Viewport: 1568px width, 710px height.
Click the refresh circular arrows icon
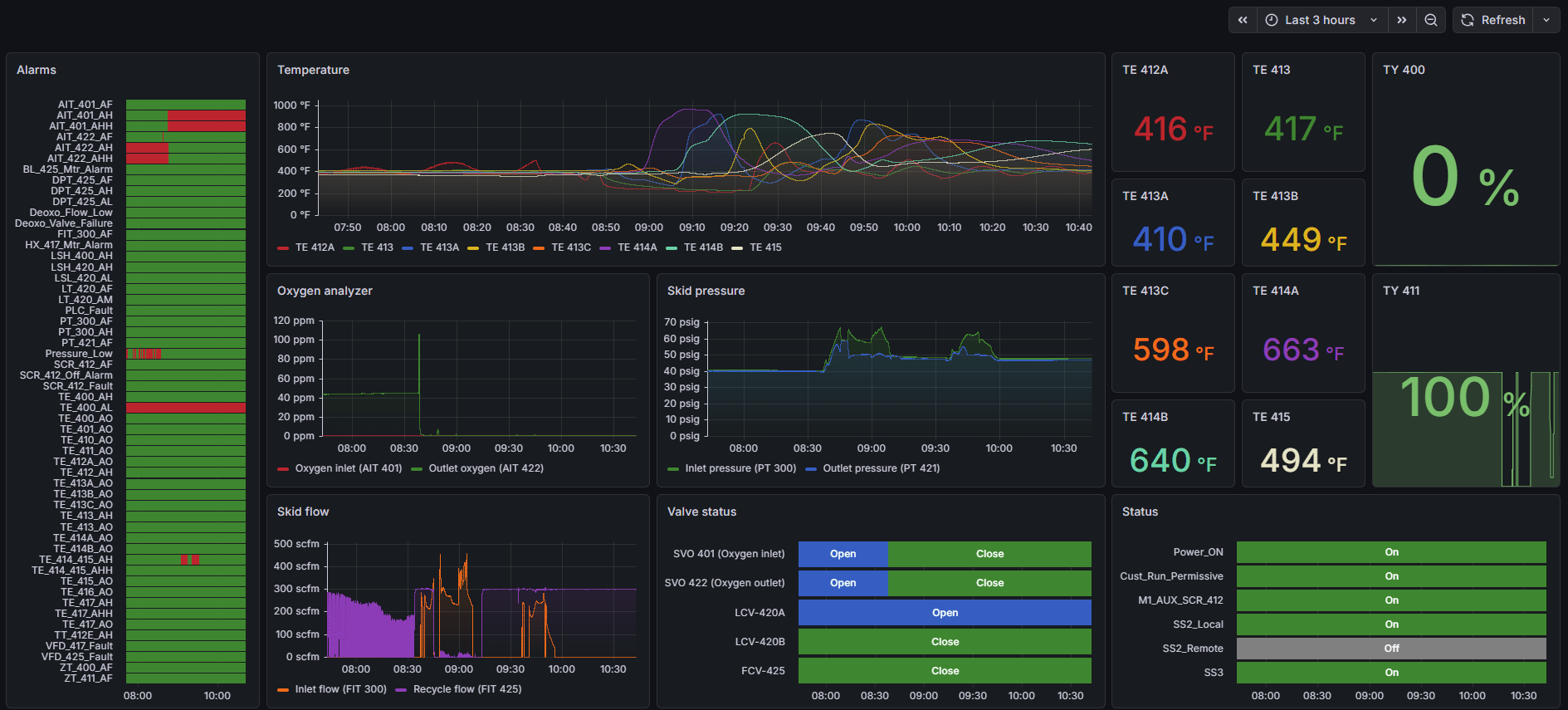(1468, 20)
